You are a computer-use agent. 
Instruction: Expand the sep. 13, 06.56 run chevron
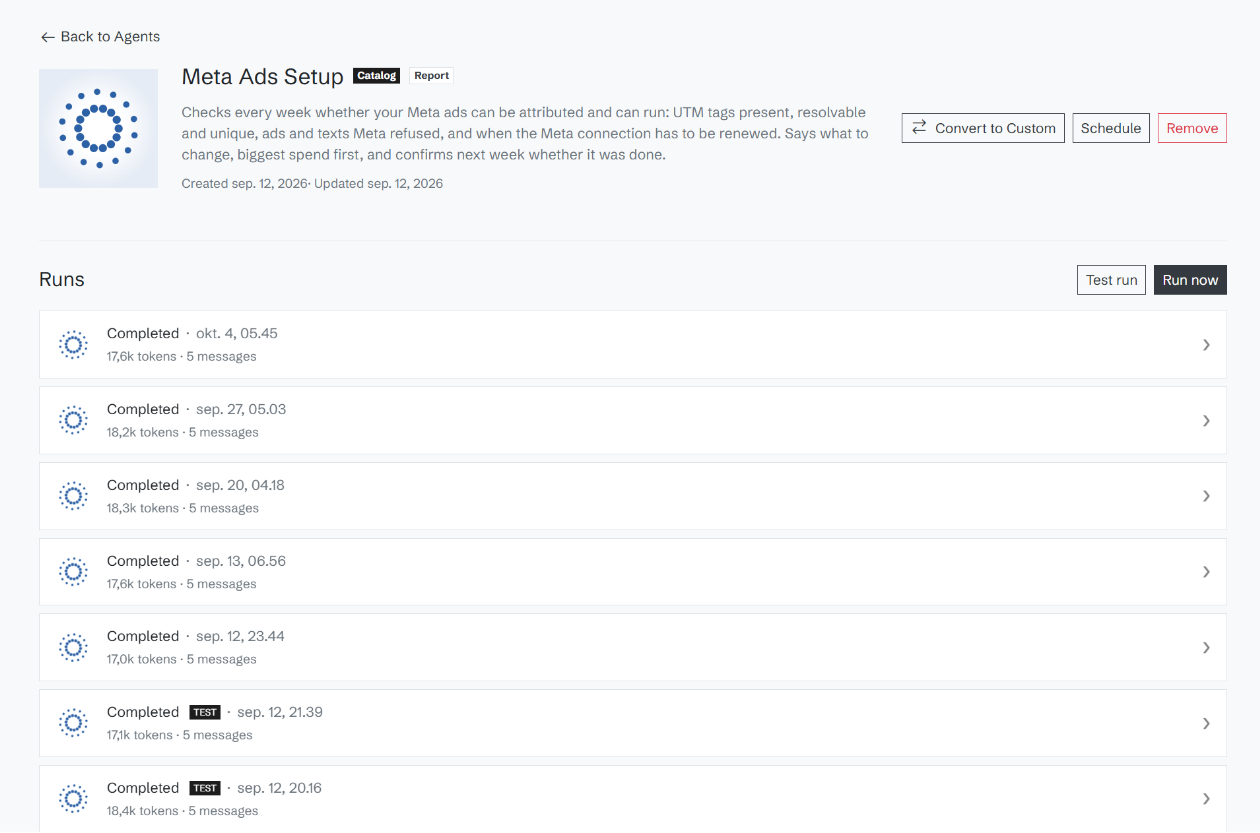[1206, 571]
